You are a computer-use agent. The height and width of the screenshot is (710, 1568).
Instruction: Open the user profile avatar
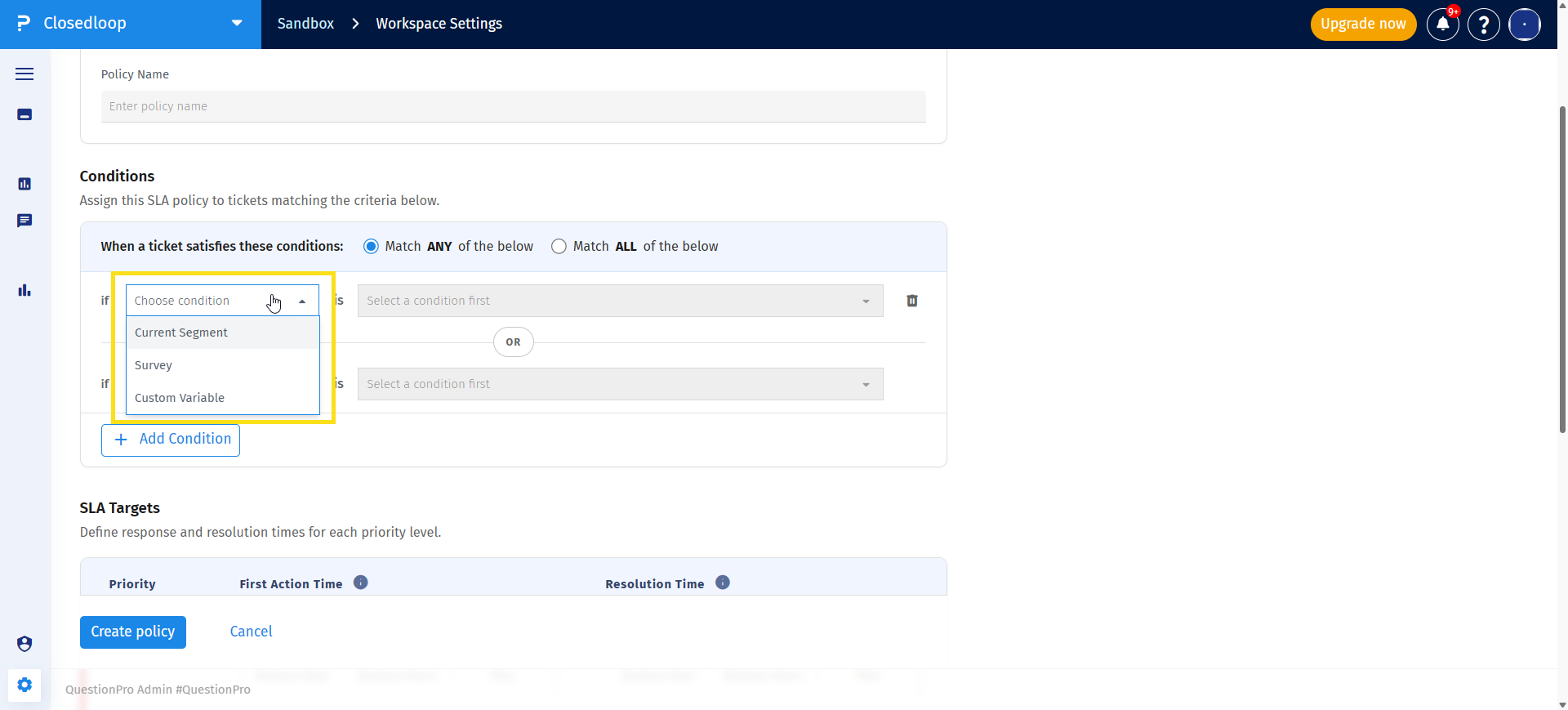click(x=1525, y=25)
